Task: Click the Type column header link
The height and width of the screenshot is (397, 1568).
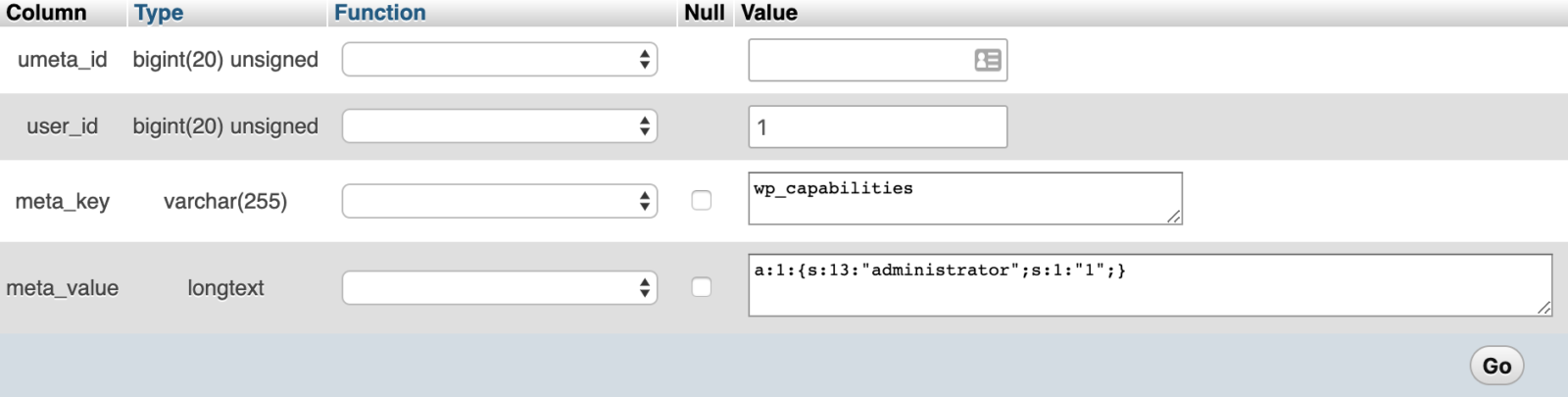Action: tap(159, 13)
